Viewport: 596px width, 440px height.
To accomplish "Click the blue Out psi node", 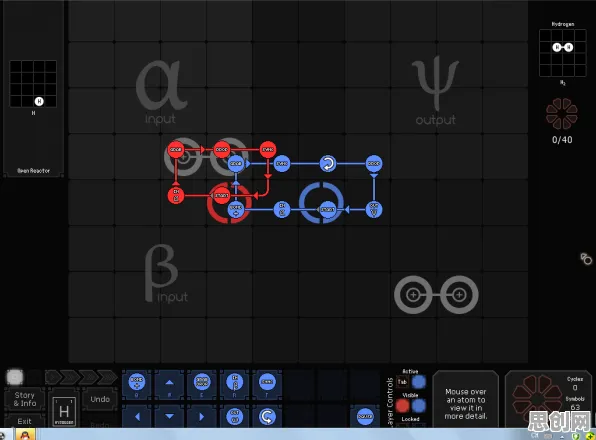I will coord(374,210).
